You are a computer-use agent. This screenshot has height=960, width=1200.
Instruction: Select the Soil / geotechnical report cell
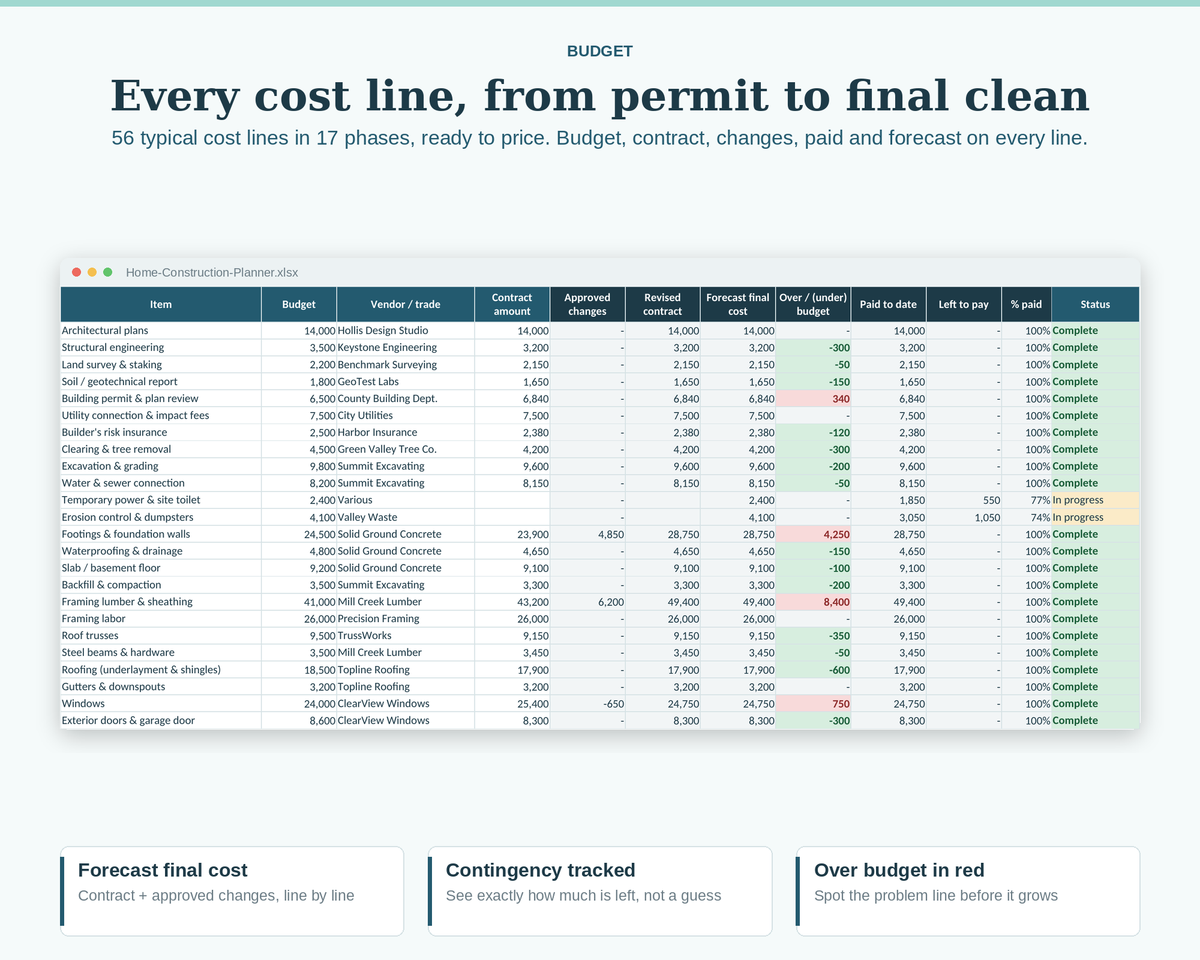(x=161, y=382)
